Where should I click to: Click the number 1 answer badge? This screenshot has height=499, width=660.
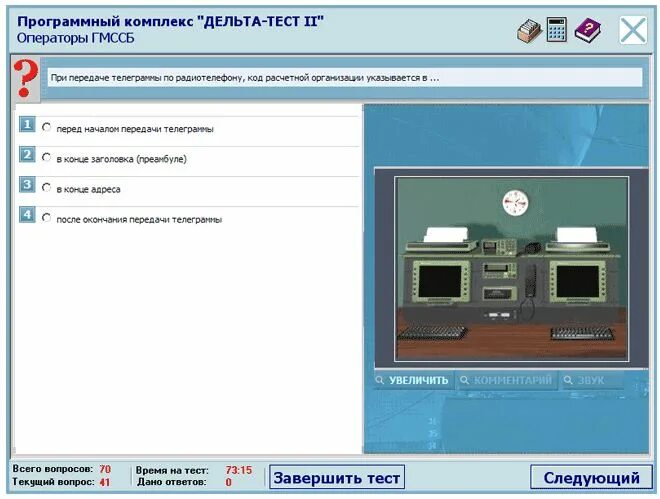point(27,125)
